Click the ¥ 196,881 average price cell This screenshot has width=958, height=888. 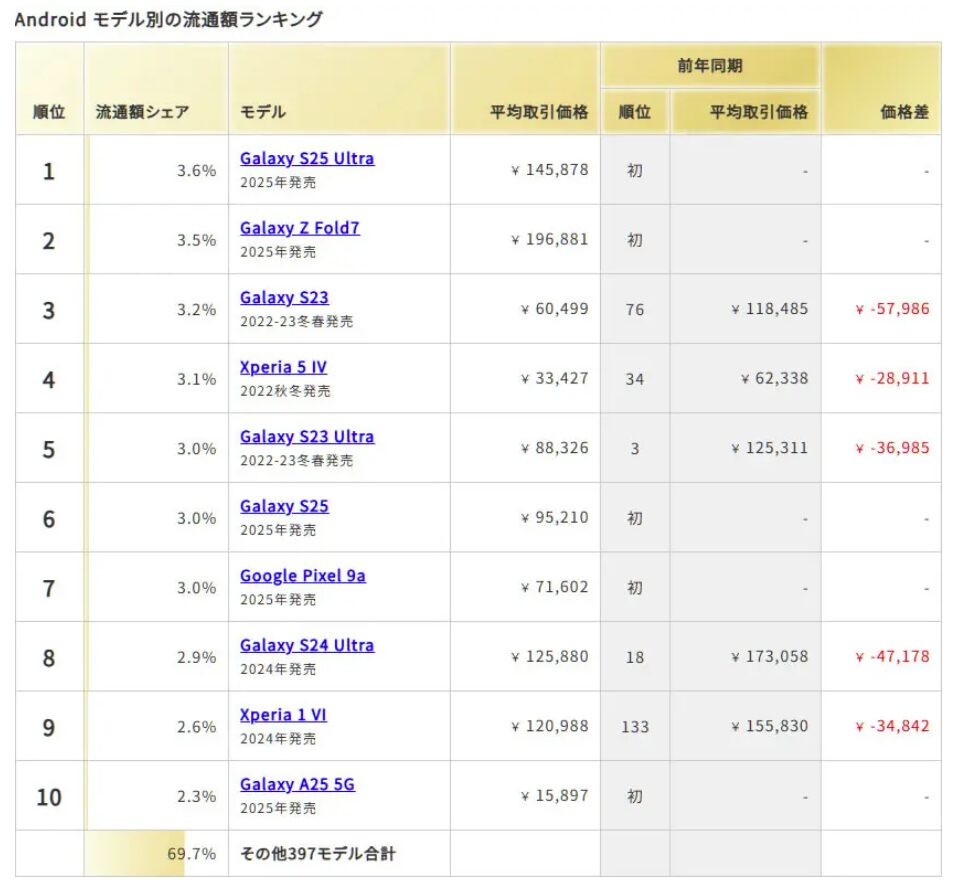[549, 239]
